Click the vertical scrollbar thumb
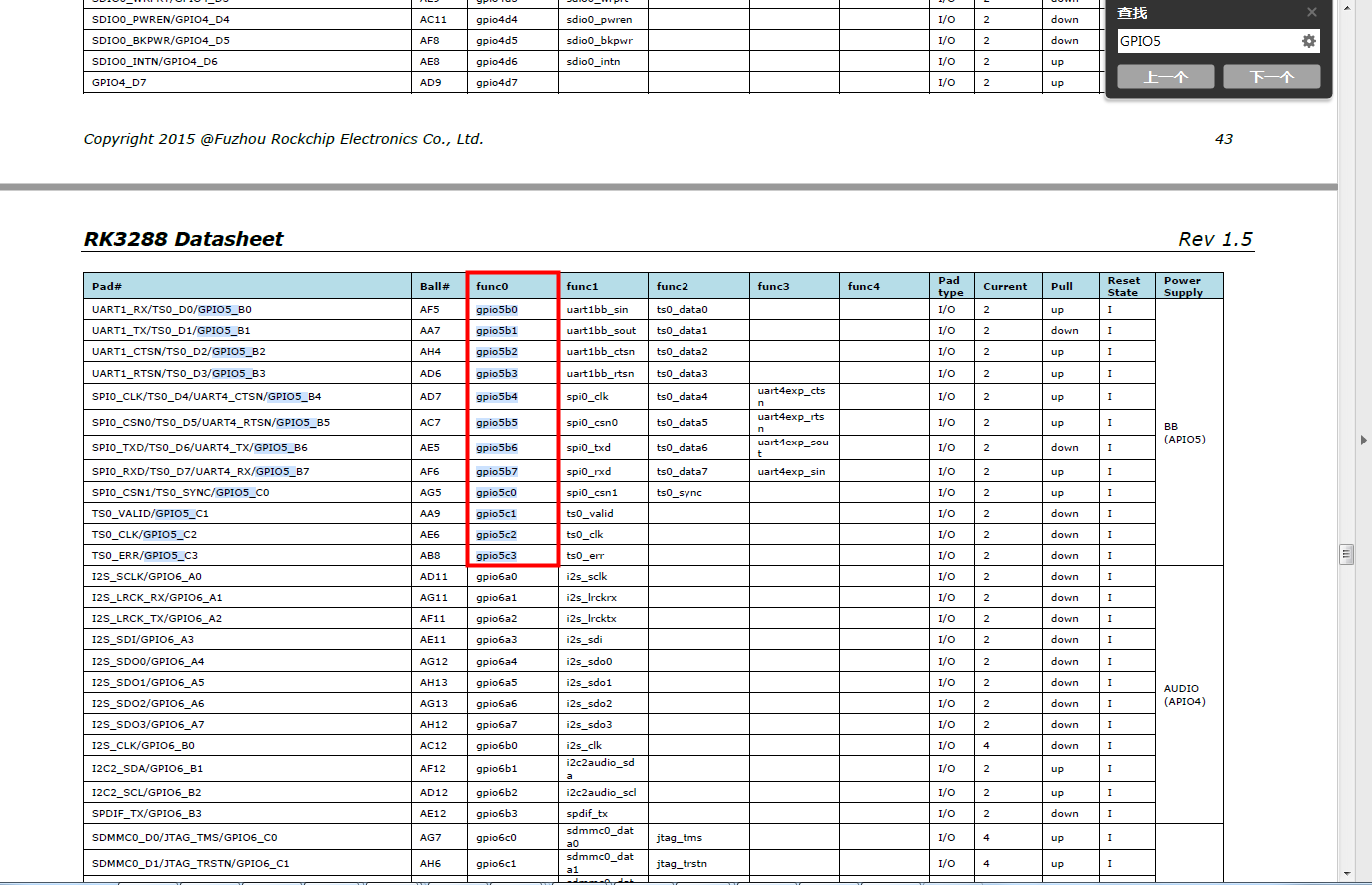Screen dimensions: 1372x885 (x=1346, y=554)
